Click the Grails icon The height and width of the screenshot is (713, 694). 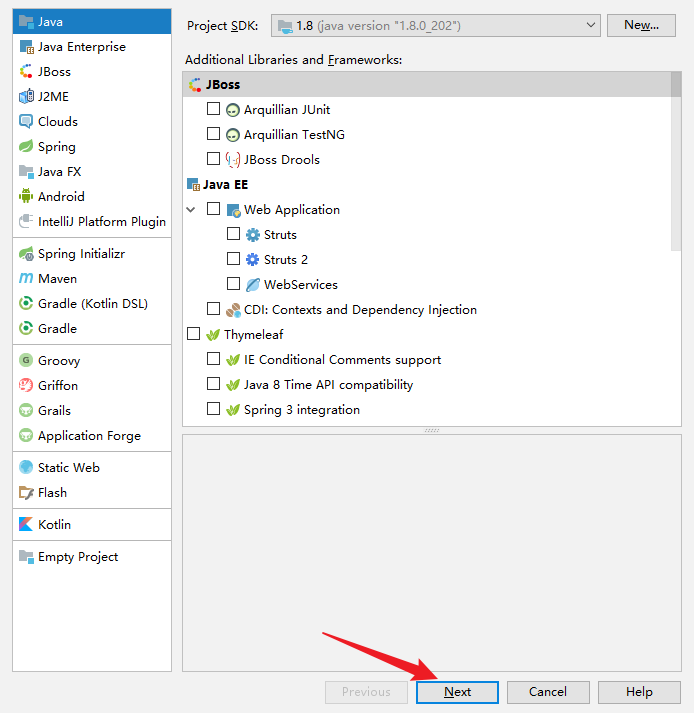pyautogui.click(x=26, y=410)
